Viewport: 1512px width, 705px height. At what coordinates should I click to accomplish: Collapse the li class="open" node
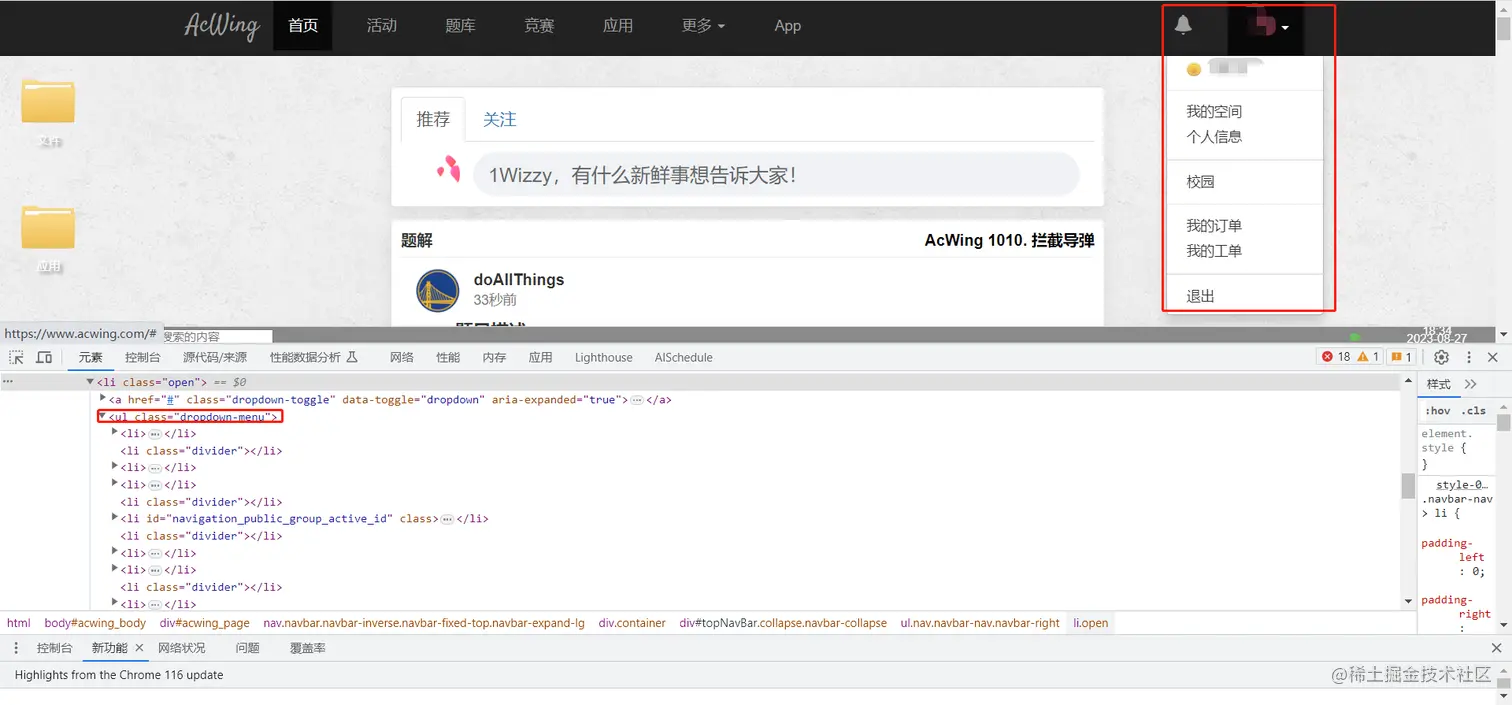90,382
